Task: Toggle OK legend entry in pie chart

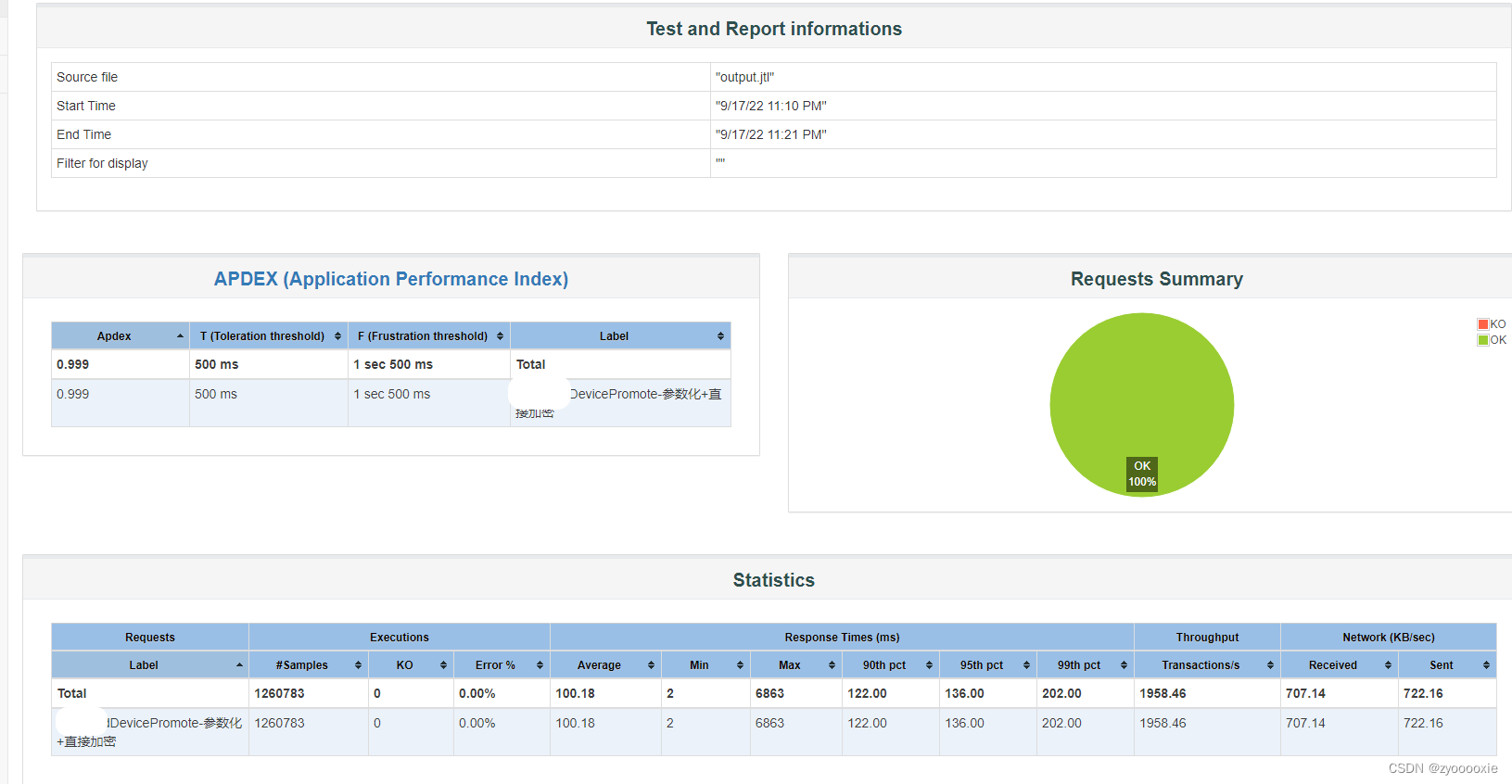Action: point(1492,340)
